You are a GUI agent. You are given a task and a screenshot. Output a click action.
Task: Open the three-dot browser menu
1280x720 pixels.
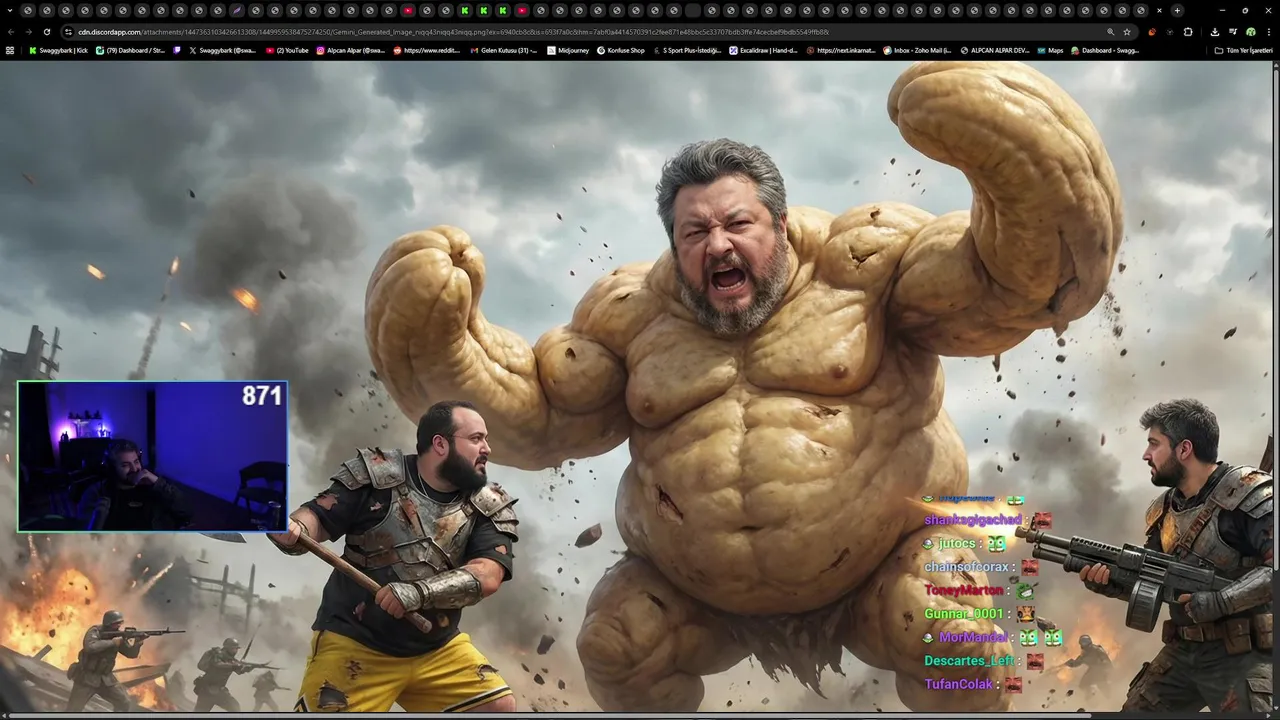click(1269, 32)
